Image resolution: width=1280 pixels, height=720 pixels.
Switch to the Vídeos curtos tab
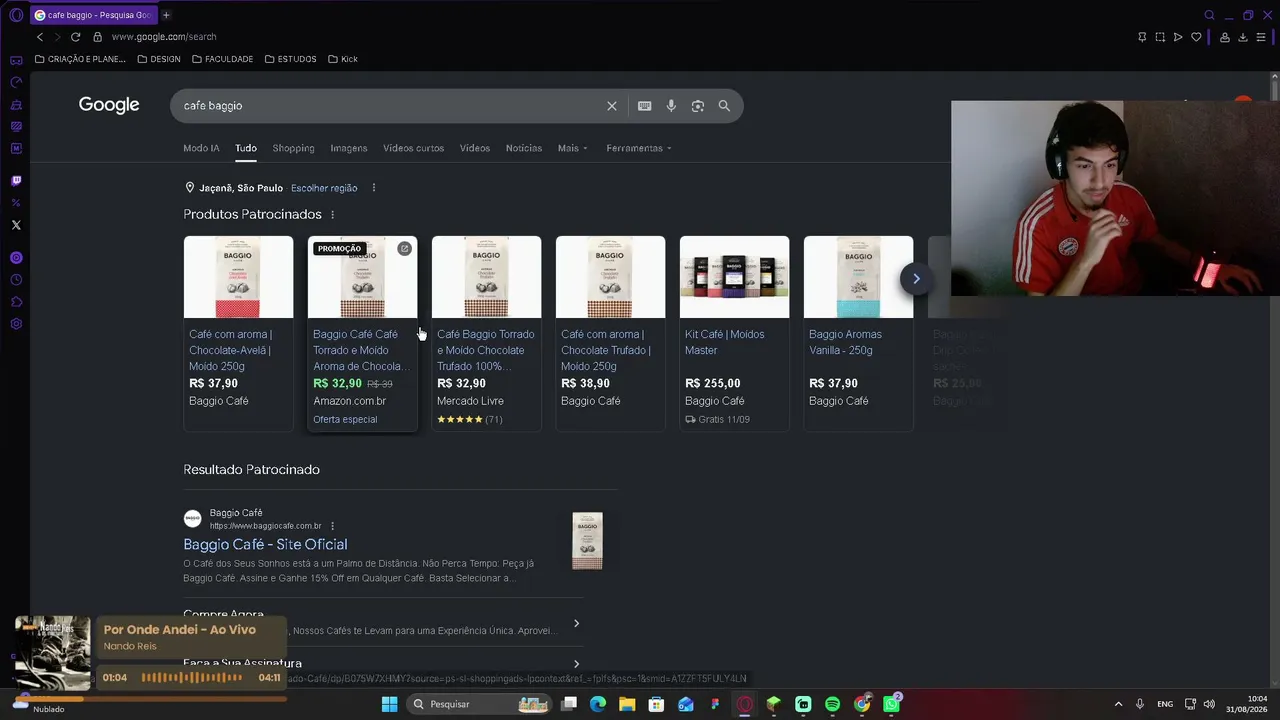413,148
